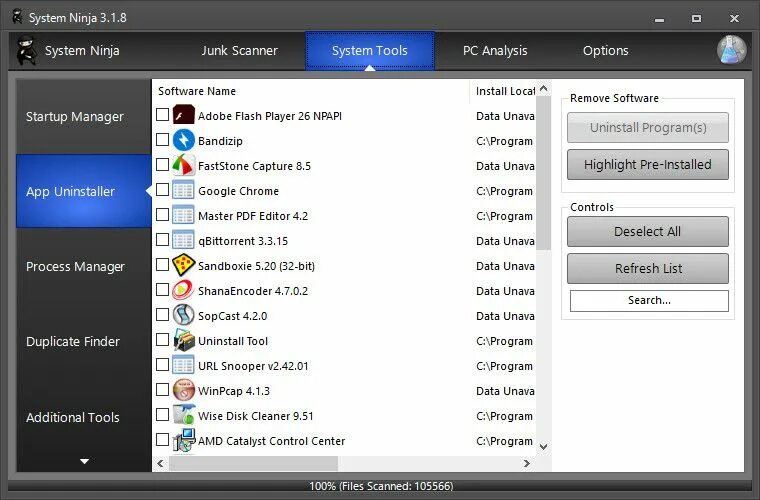Viewport: 760px width, 500px height.
Task: Click the FastStone Capture icon
Action: pos(184,166)
